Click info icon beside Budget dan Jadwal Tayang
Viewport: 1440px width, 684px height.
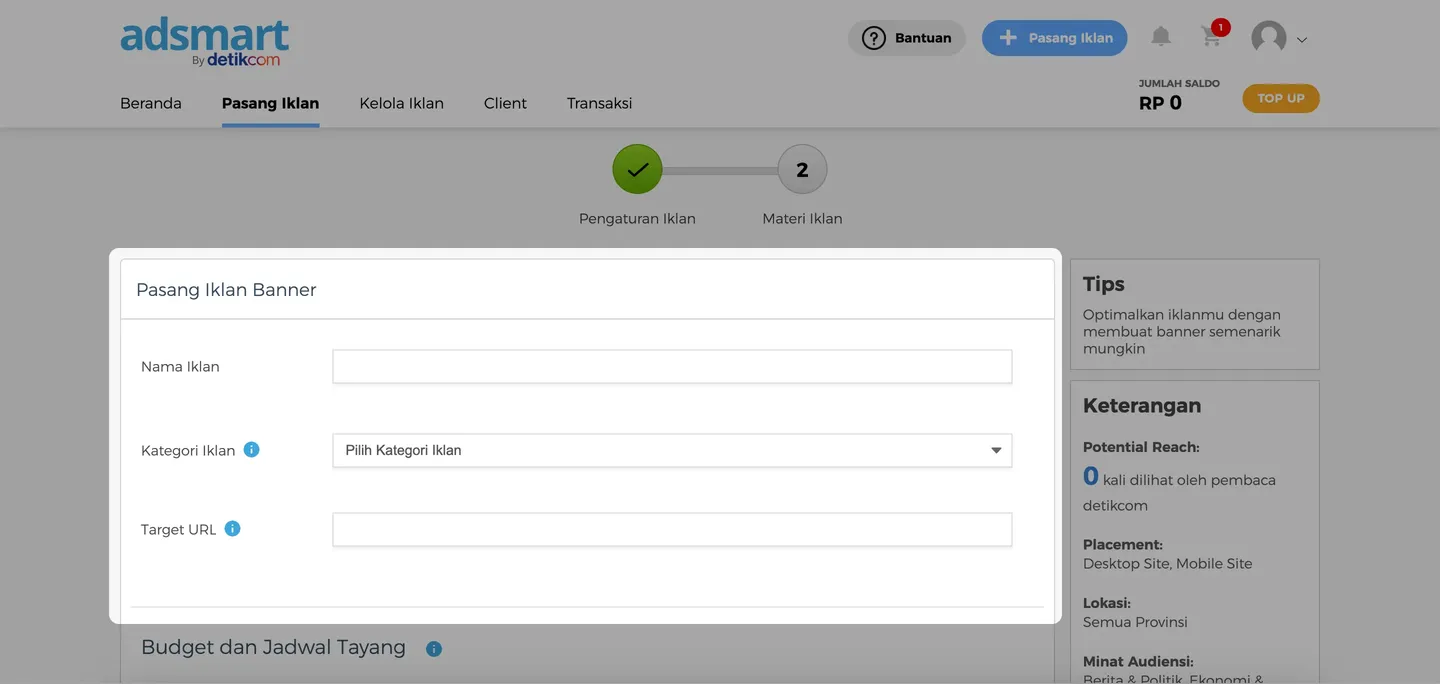point(433,649)
